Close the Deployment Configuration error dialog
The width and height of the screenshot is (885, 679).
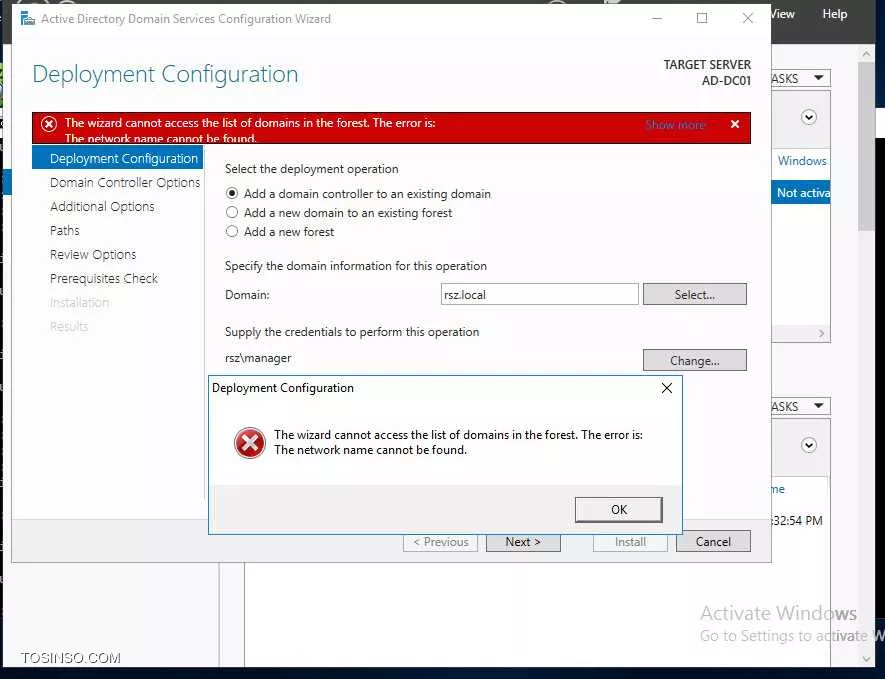(x=667, y=388)
